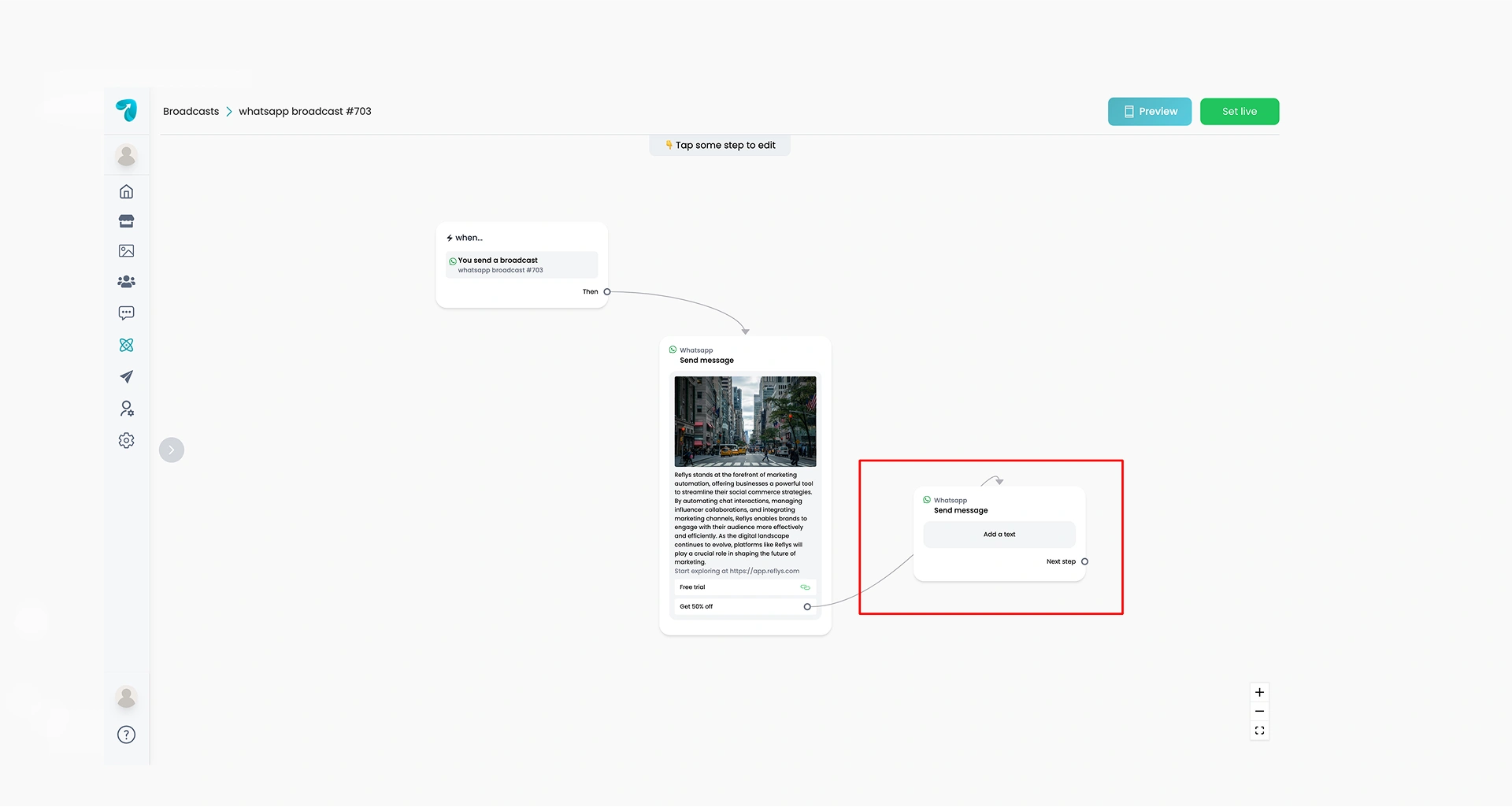Open the user management icon

126,409
